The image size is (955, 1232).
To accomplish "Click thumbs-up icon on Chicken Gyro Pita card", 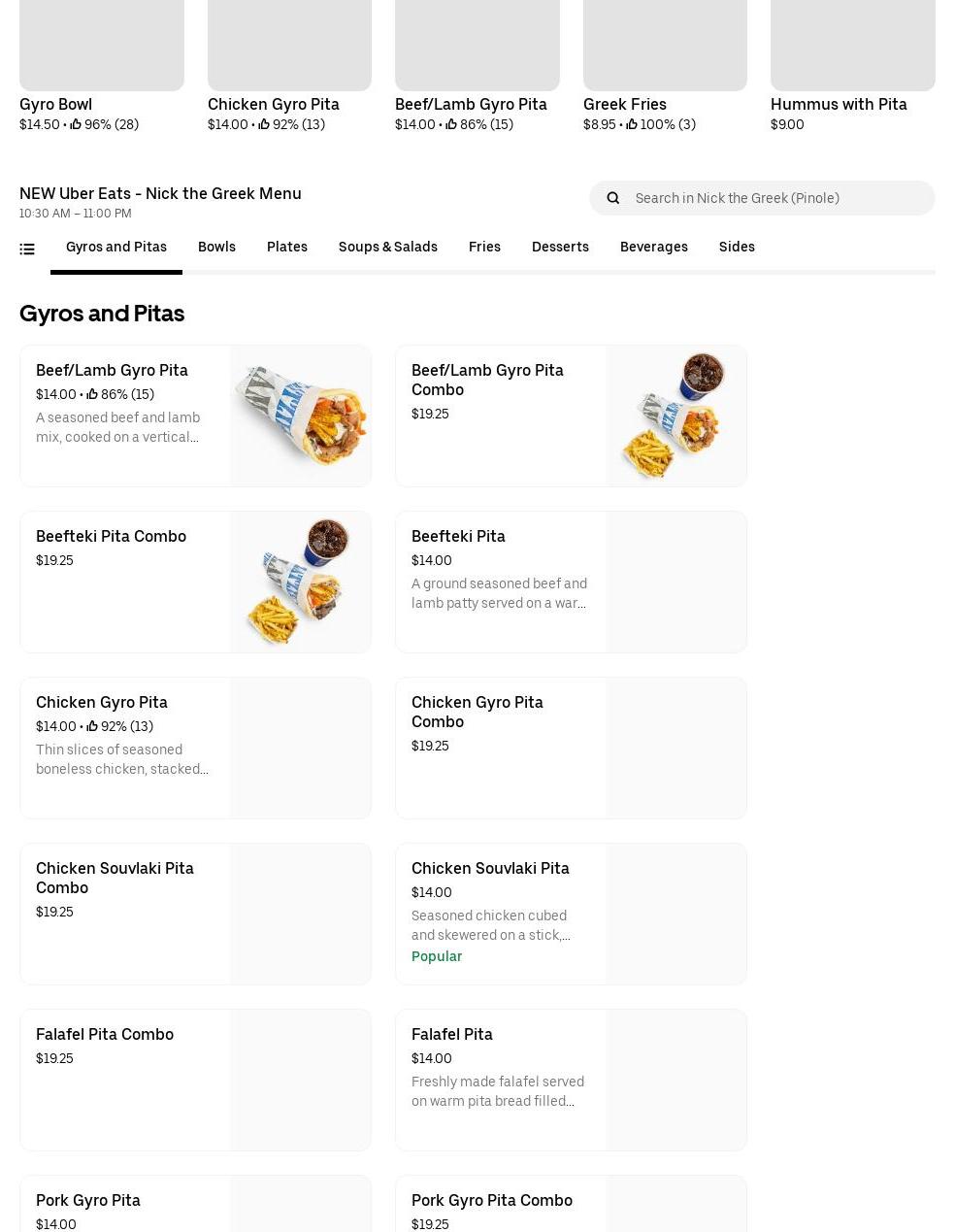I will [92, 726].
